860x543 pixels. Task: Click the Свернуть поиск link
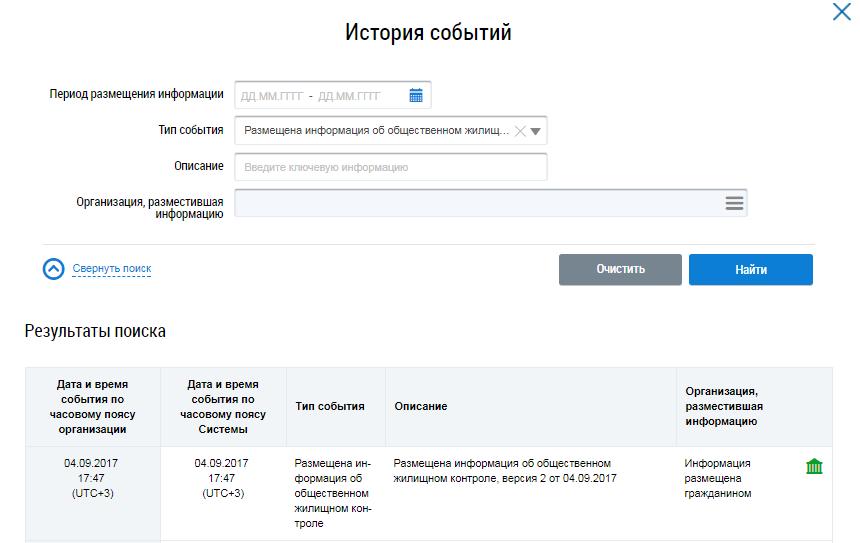click(112, 269)
